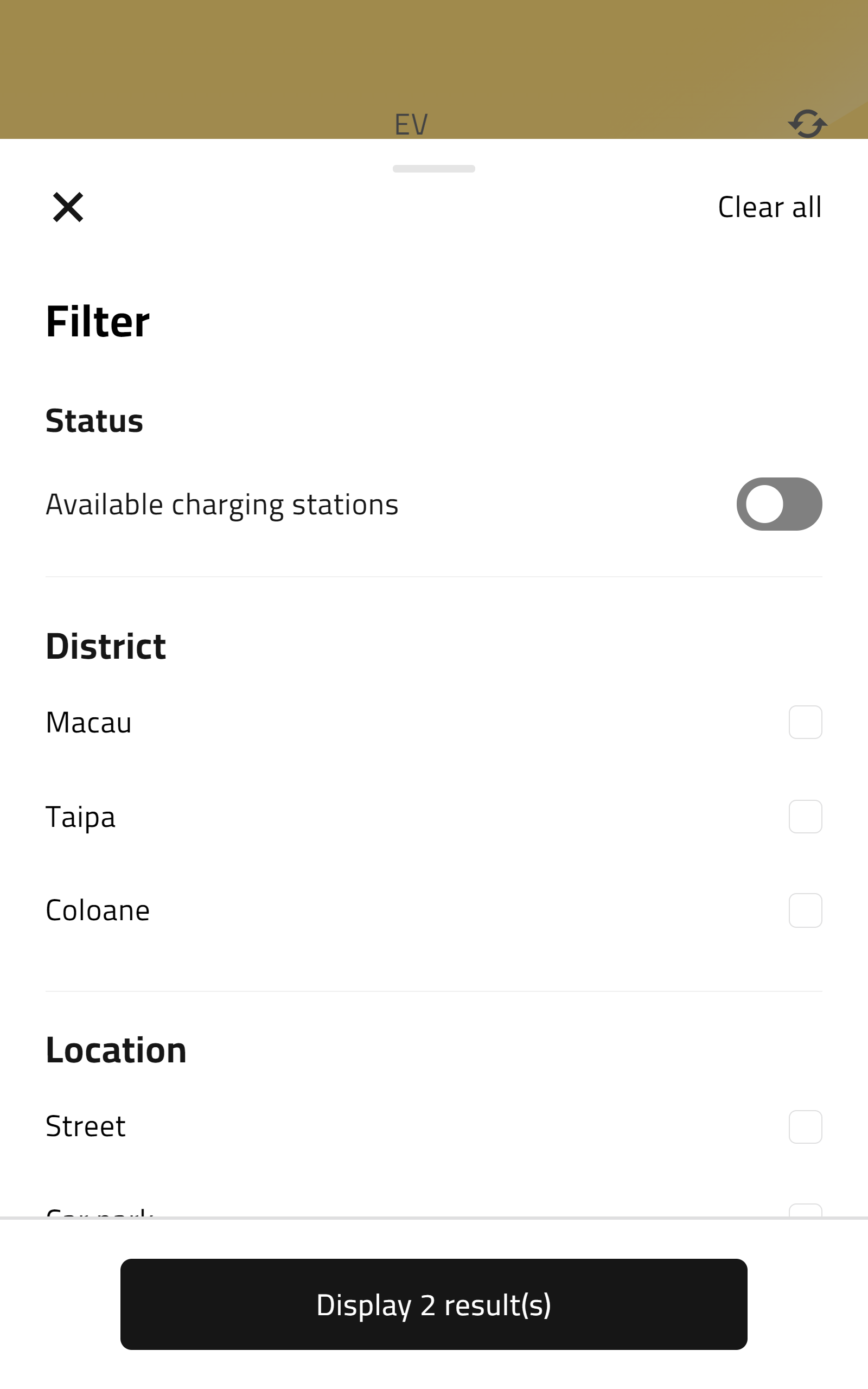Tap the Display 2 result(s) button
This screenshot has height=1389, width=868.
434,1304
